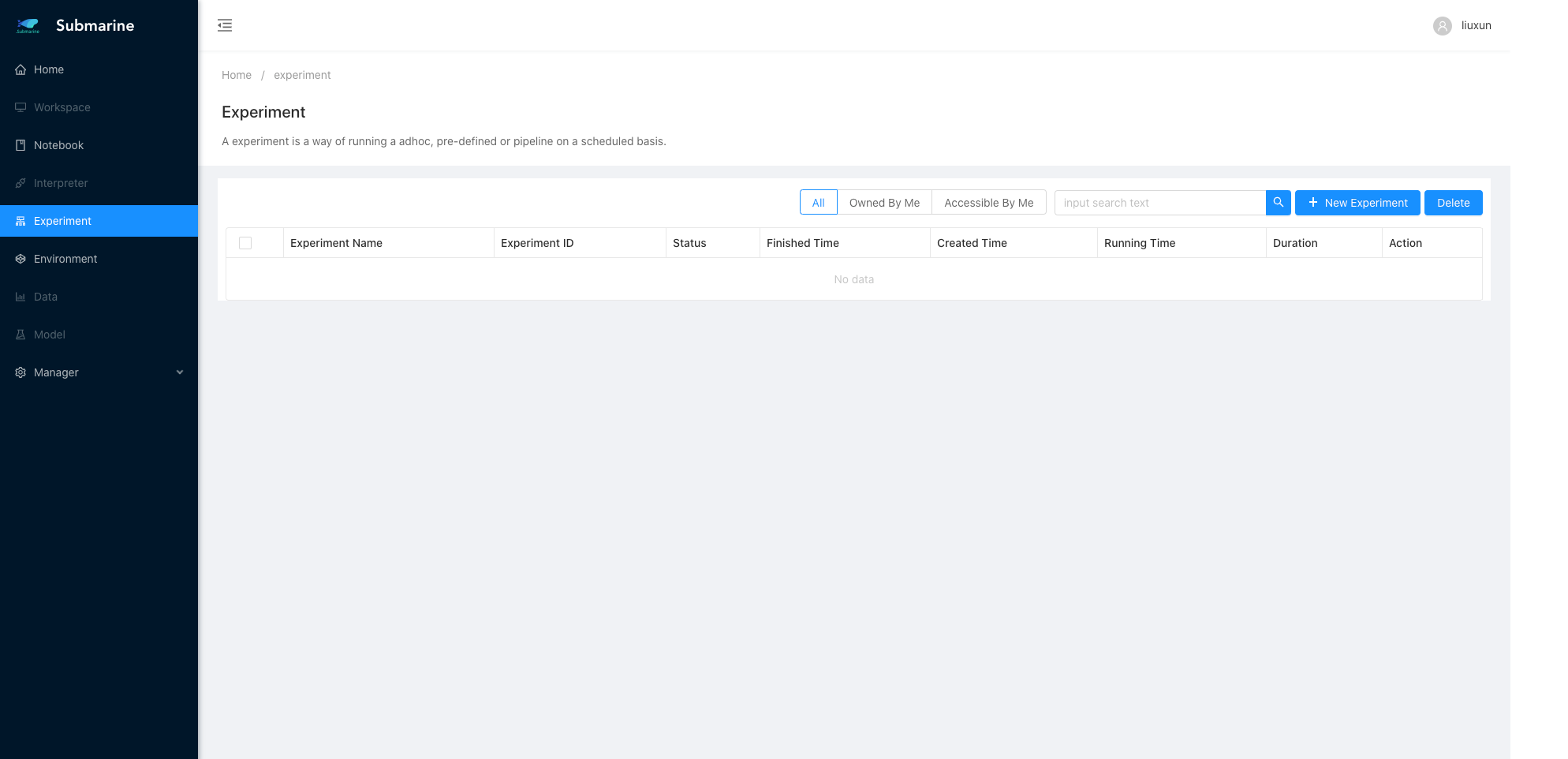The width and height of the screenshot is (1568, 759).
Task: Click the liuxun user avatar icon
Action: click(1442, 26)
